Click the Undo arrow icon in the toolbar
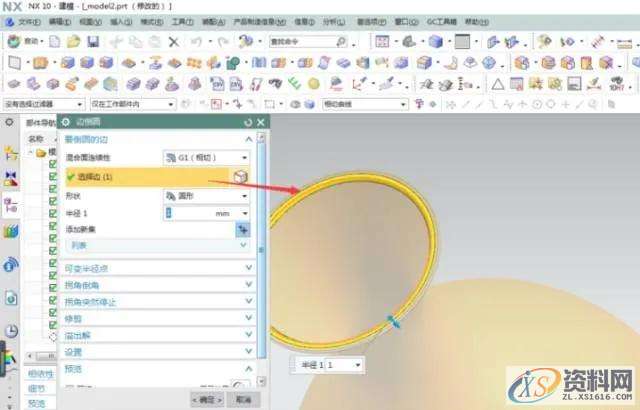 [197, 41]
